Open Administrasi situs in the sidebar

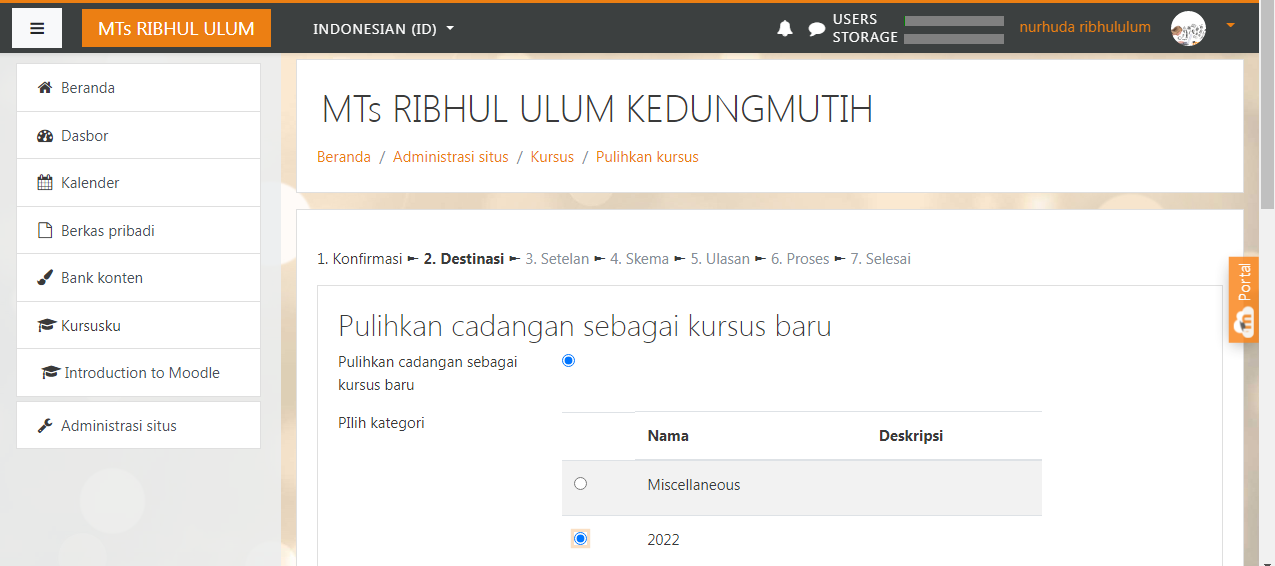tap(139, 425)
